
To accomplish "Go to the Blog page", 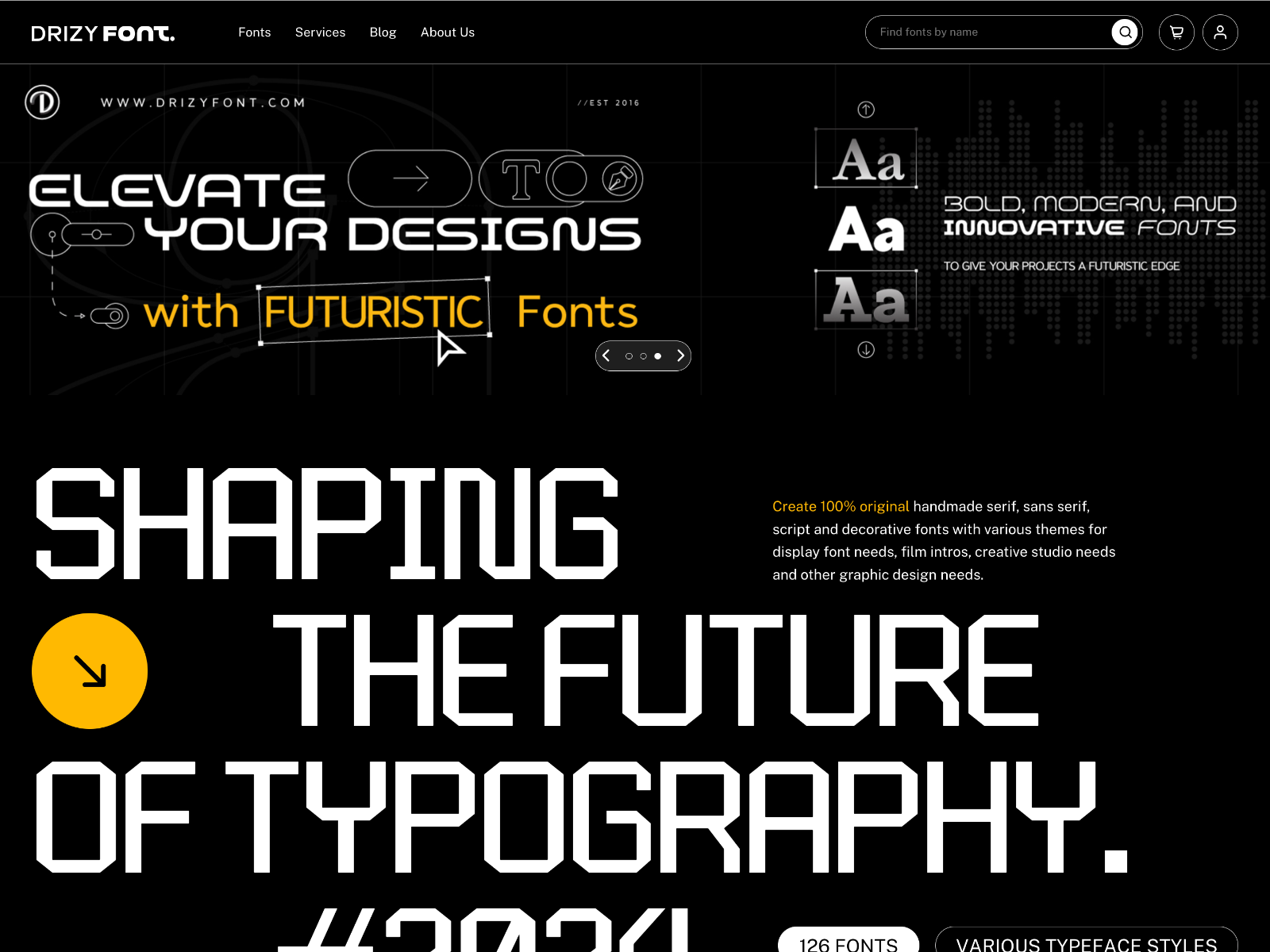I will [x=383, y=33].
